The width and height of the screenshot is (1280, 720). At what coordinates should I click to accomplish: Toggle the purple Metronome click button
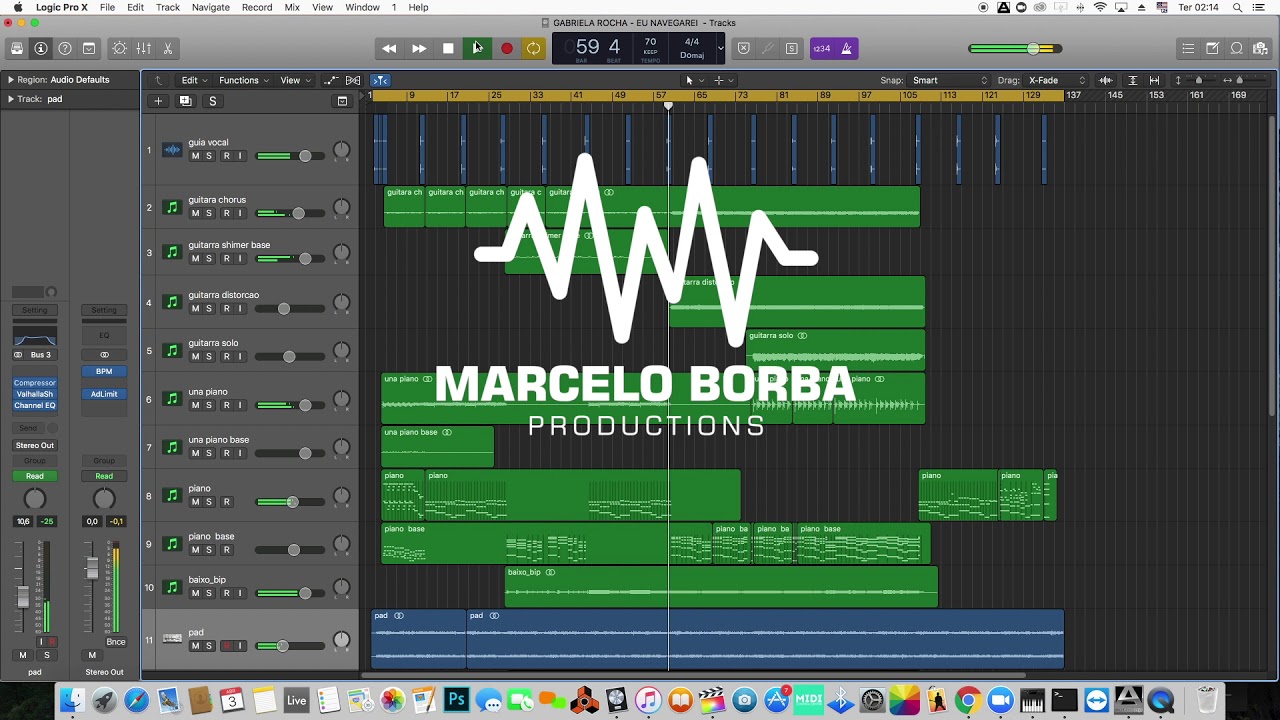(x=846, y=48)
